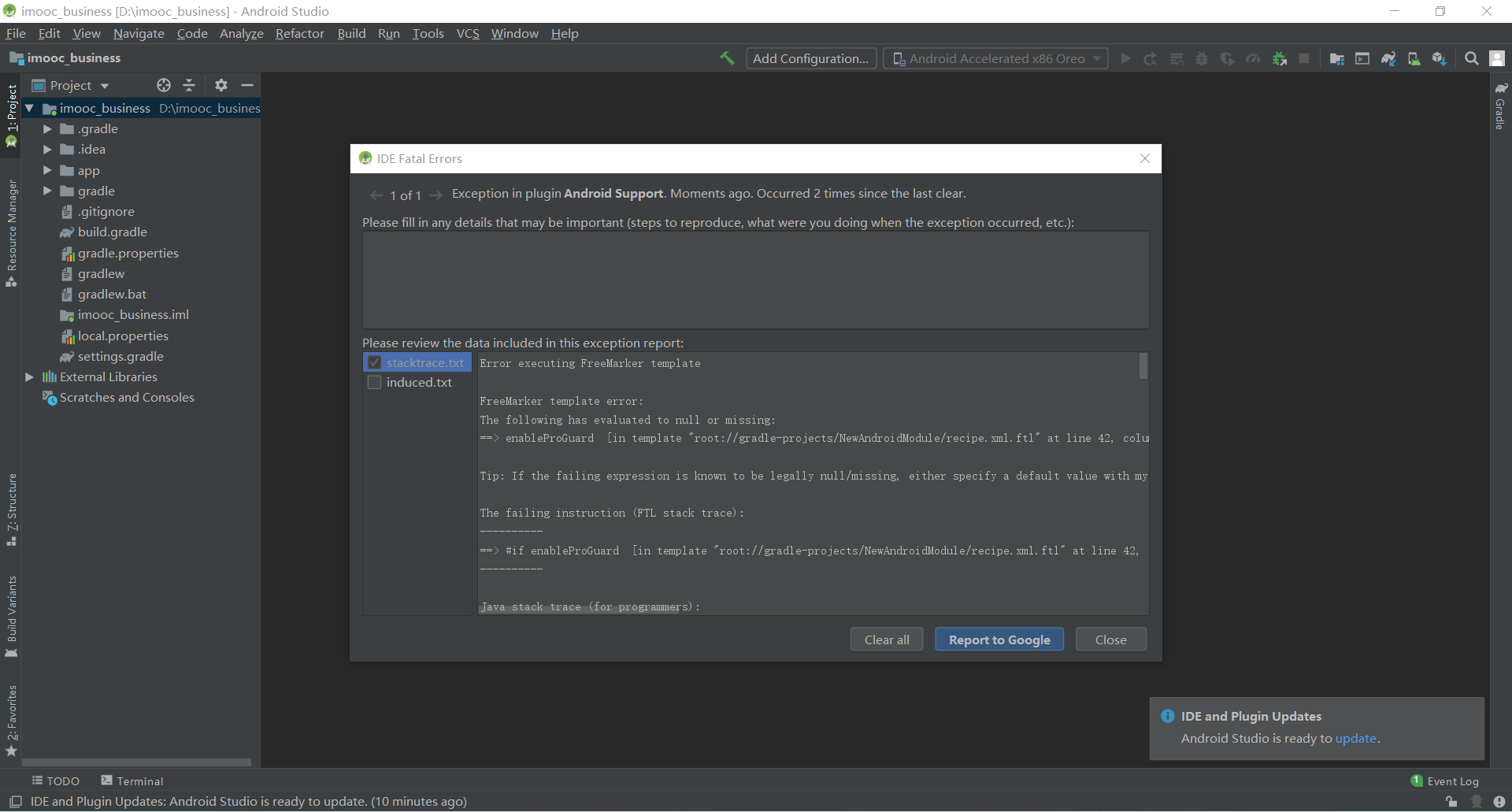The width and height of the screenshot is (1512, 812).
Task: Click the Project panel horizontal scrollbar
Action: pyautogui.click(x=136, y=762)
